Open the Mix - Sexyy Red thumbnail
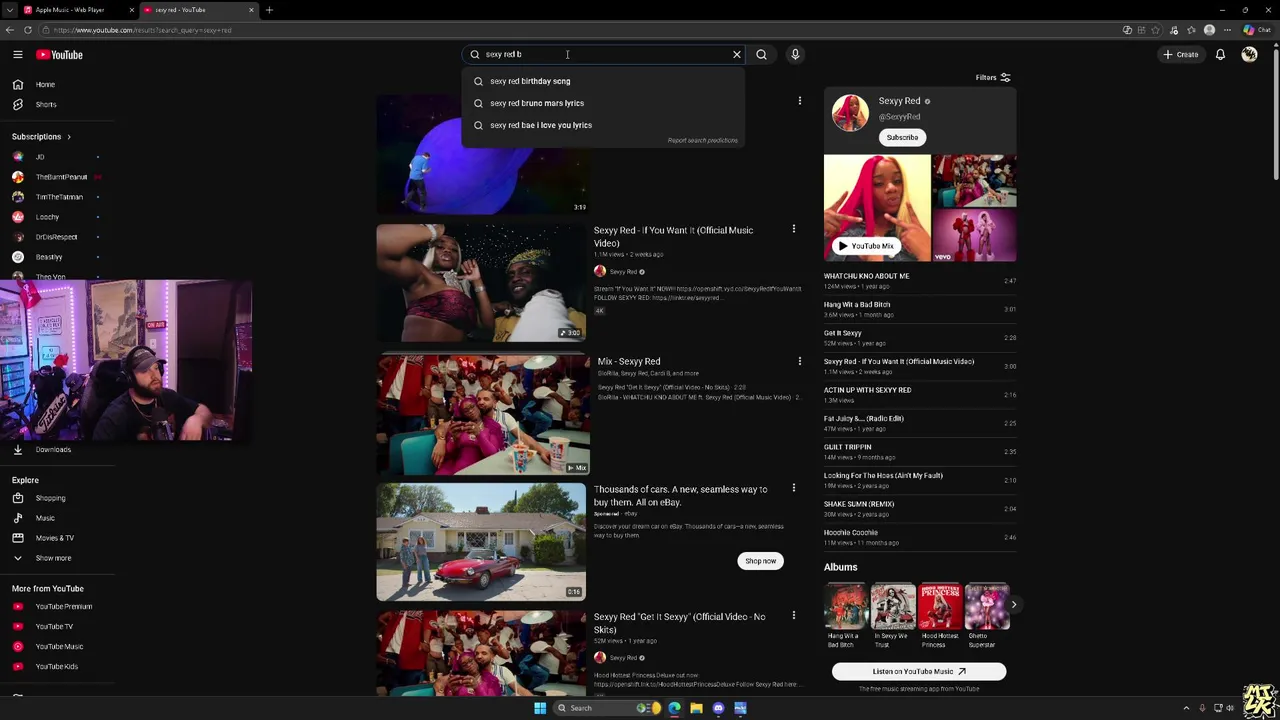This screenshot has height=720, width=1280. 483,415
